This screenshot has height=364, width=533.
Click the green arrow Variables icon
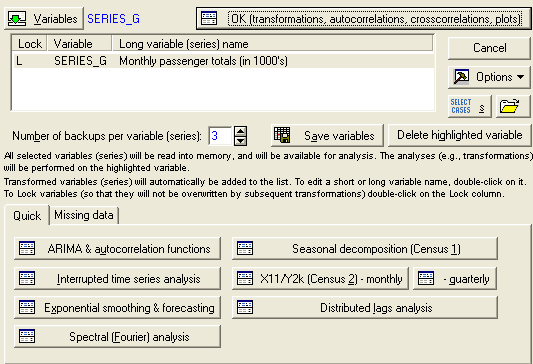coord(17,19)
